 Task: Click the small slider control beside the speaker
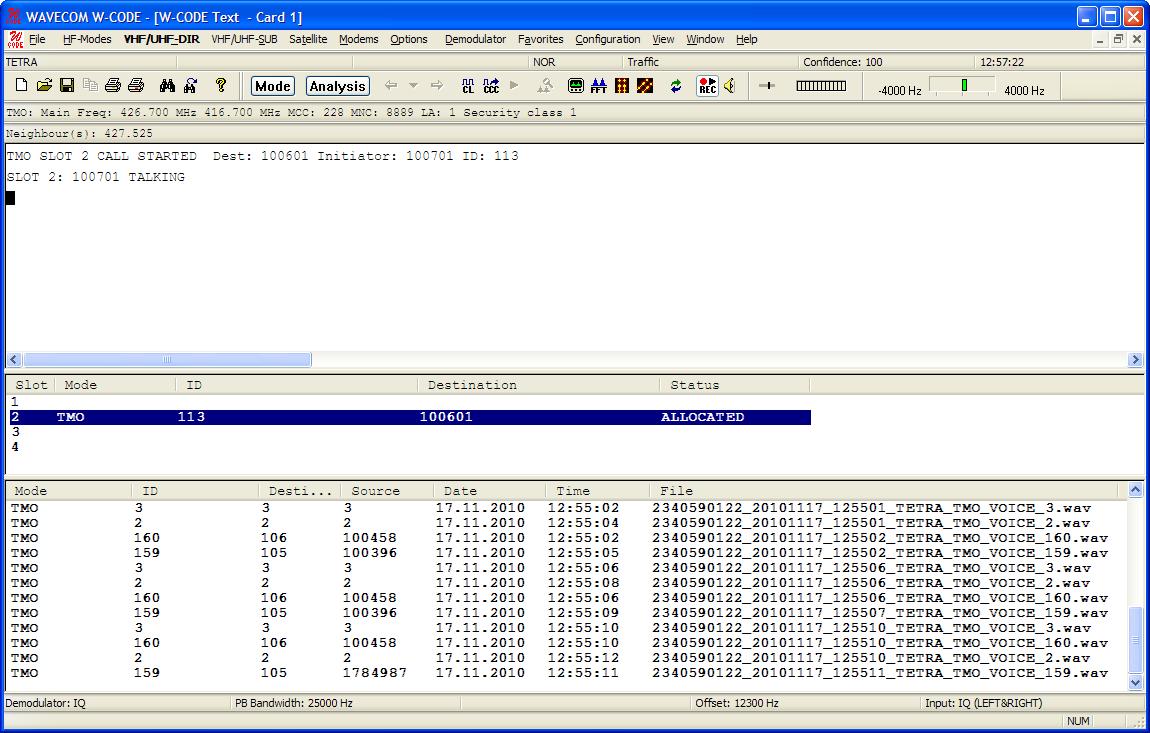766,86
